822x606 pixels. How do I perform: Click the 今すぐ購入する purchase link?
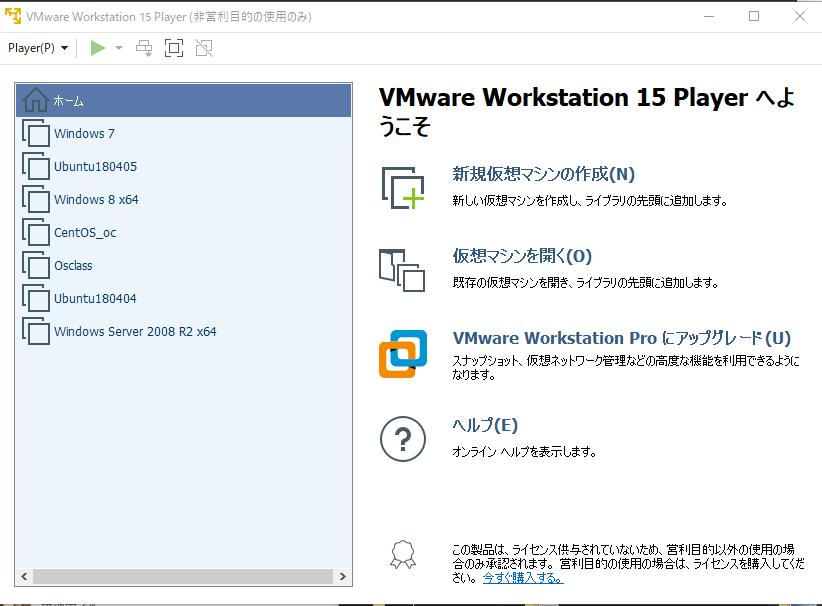point(523,578)
